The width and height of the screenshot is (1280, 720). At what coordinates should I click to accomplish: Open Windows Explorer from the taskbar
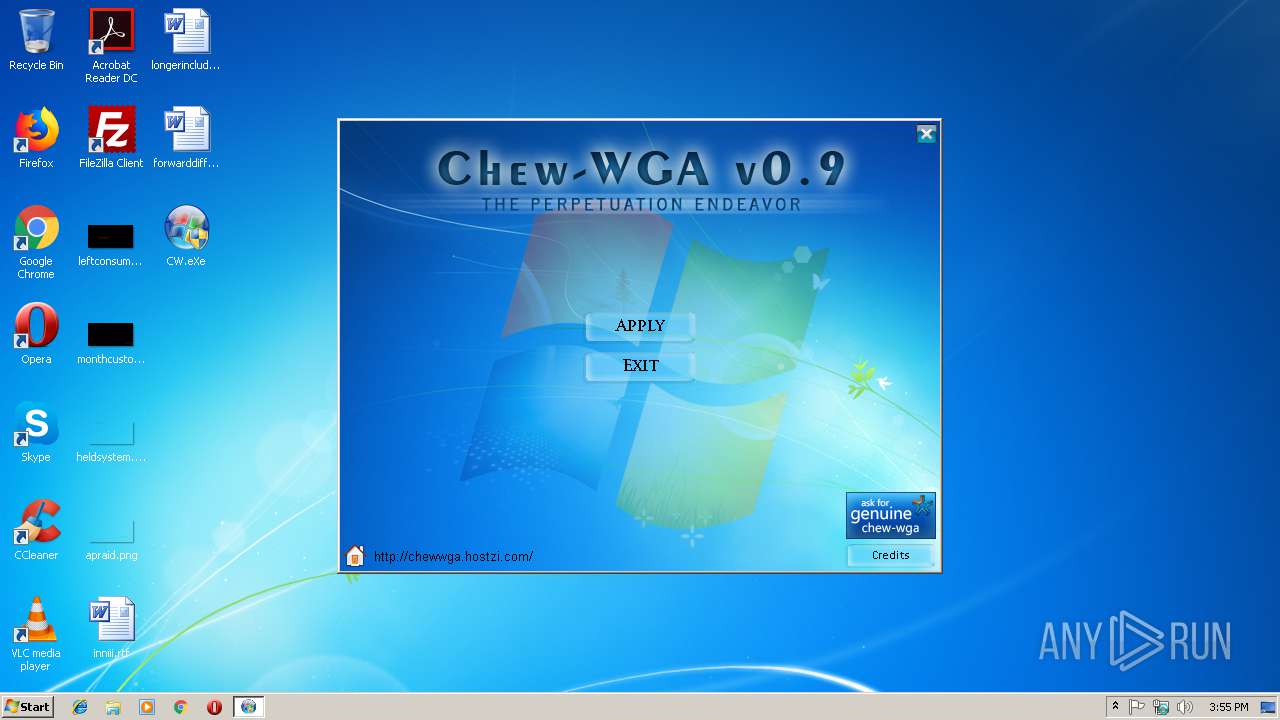tap(113, 707)
